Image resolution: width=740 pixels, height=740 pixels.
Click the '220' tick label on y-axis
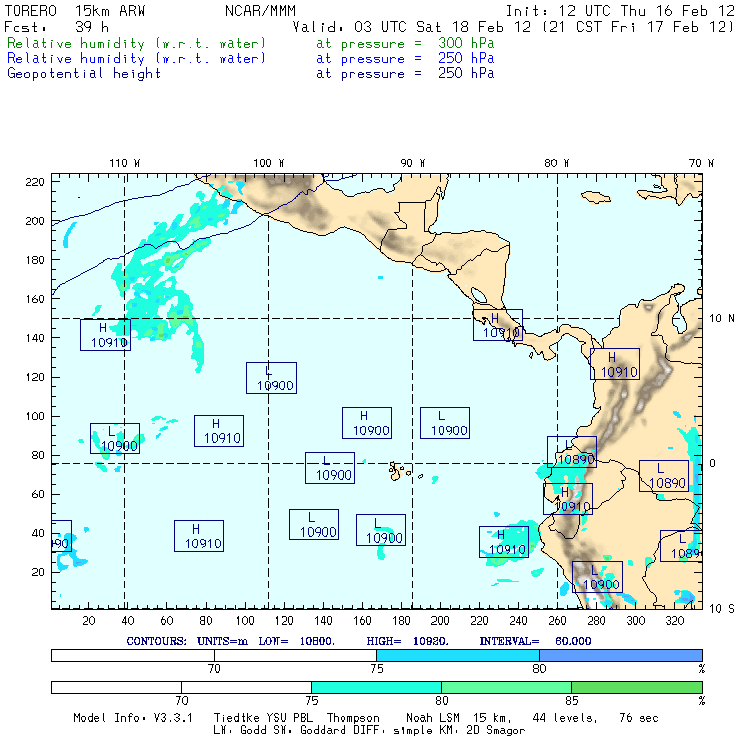coord(35,182)
